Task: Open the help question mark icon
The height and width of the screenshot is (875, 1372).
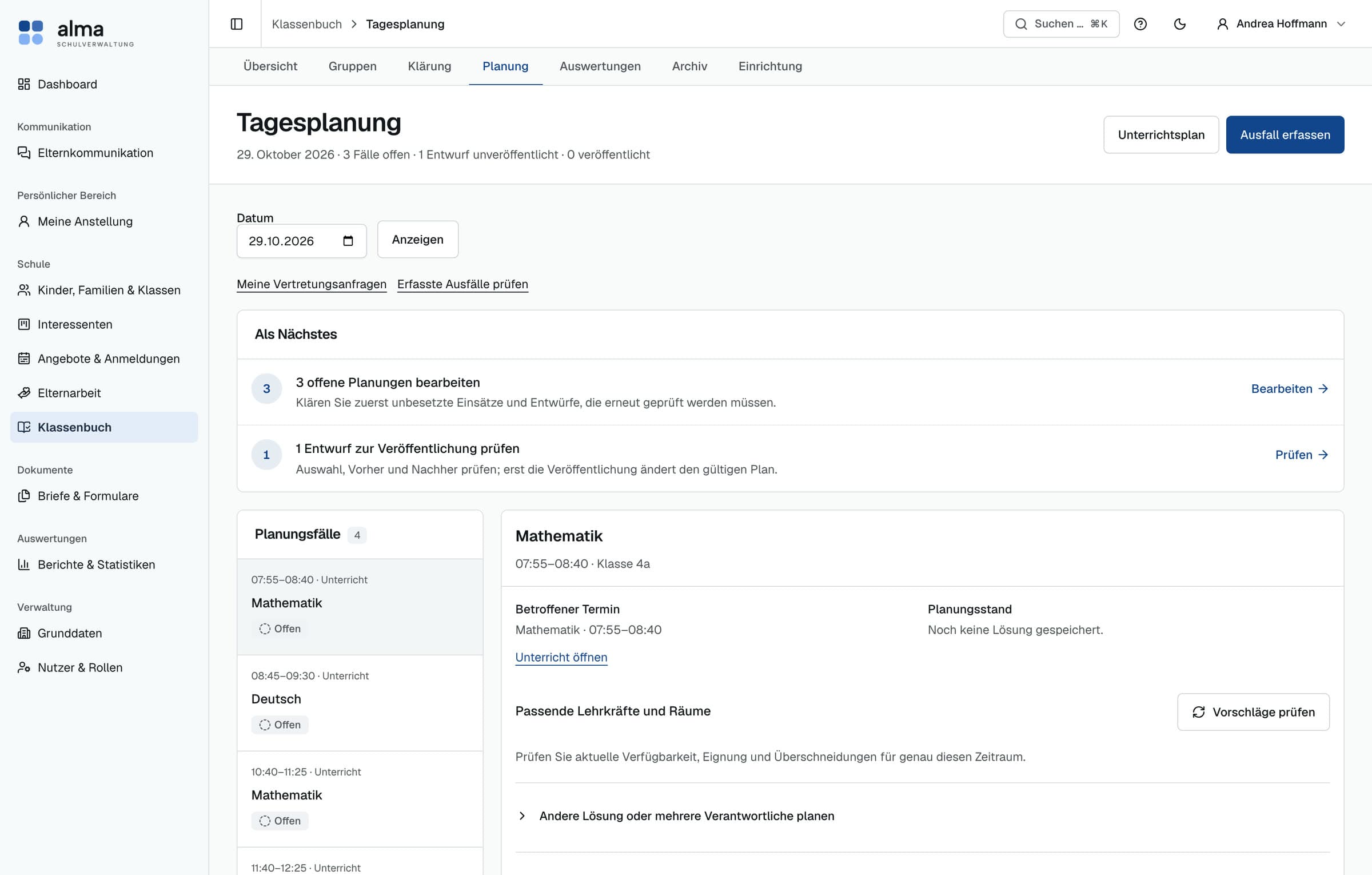Action: 1140,24
